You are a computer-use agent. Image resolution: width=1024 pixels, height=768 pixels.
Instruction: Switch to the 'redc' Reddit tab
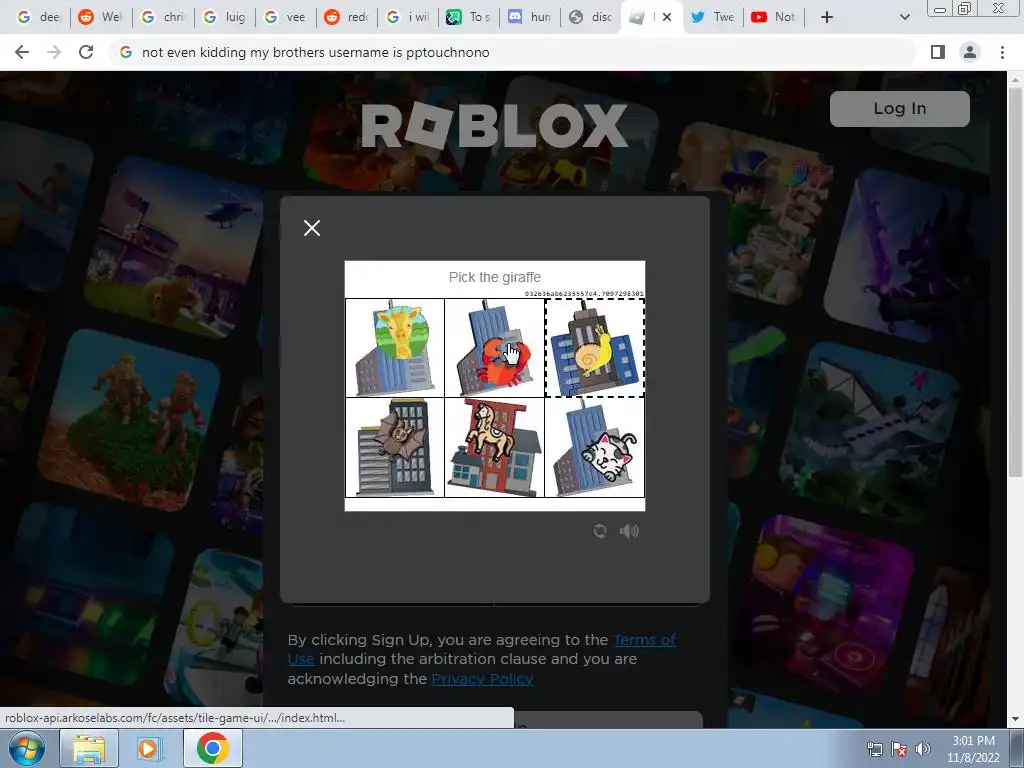click(348, 17)
